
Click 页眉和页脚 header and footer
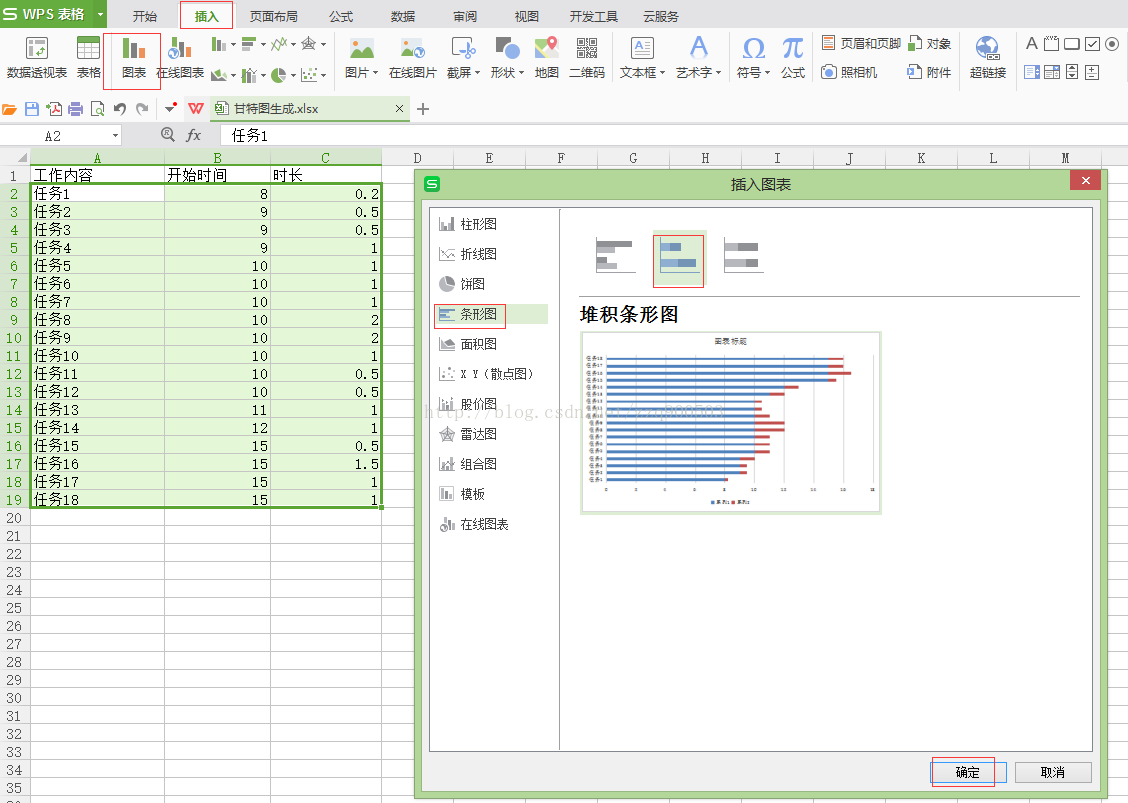(861, 43)
